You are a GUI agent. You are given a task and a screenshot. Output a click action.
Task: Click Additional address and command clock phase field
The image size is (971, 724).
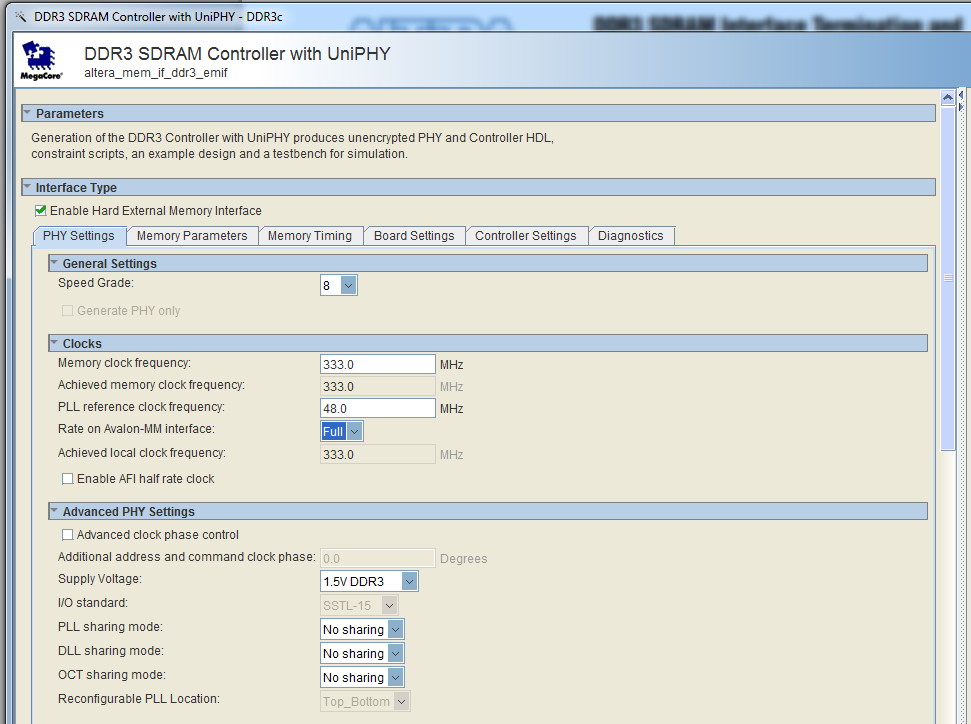tap(378, 559)
